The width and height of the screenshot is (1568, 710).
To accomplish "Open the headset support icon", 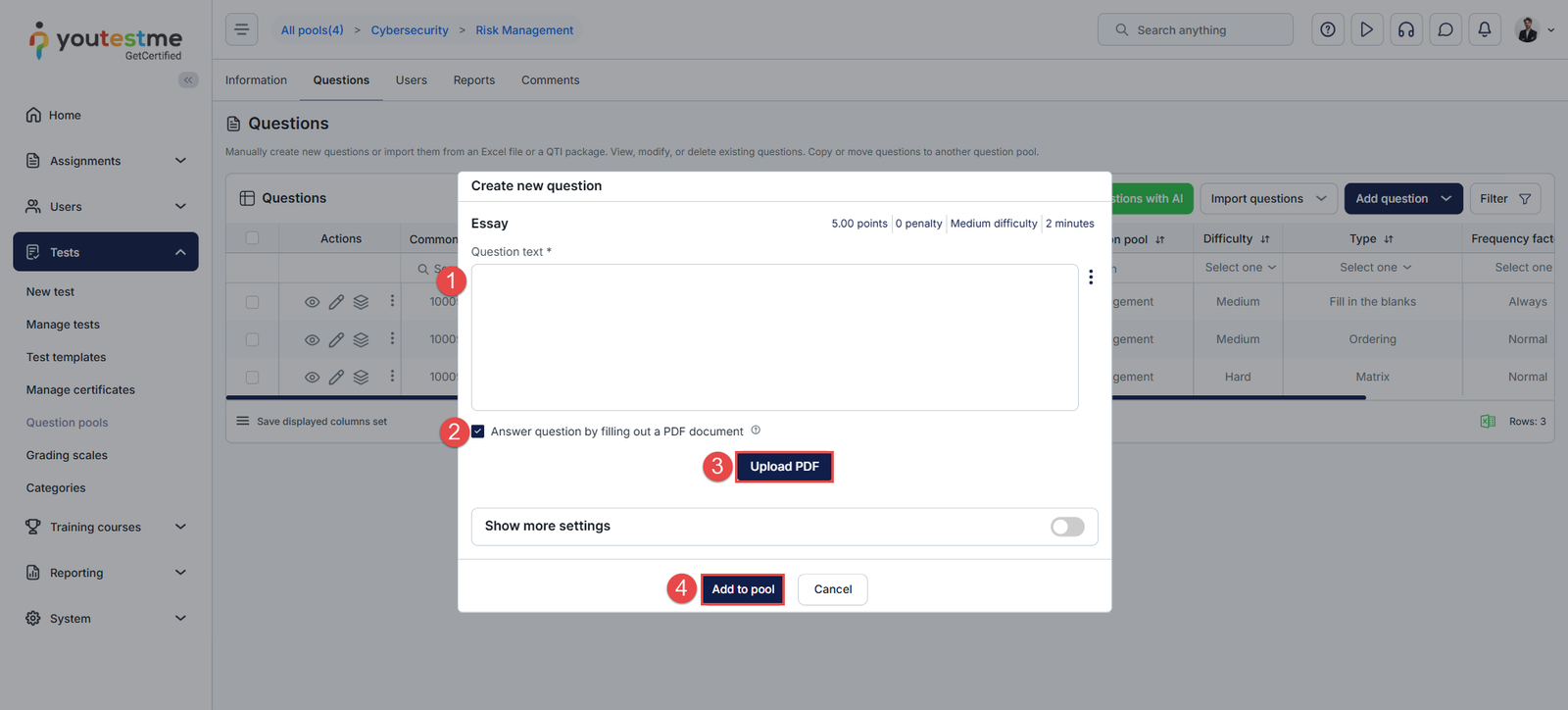I will point(1405,30).
